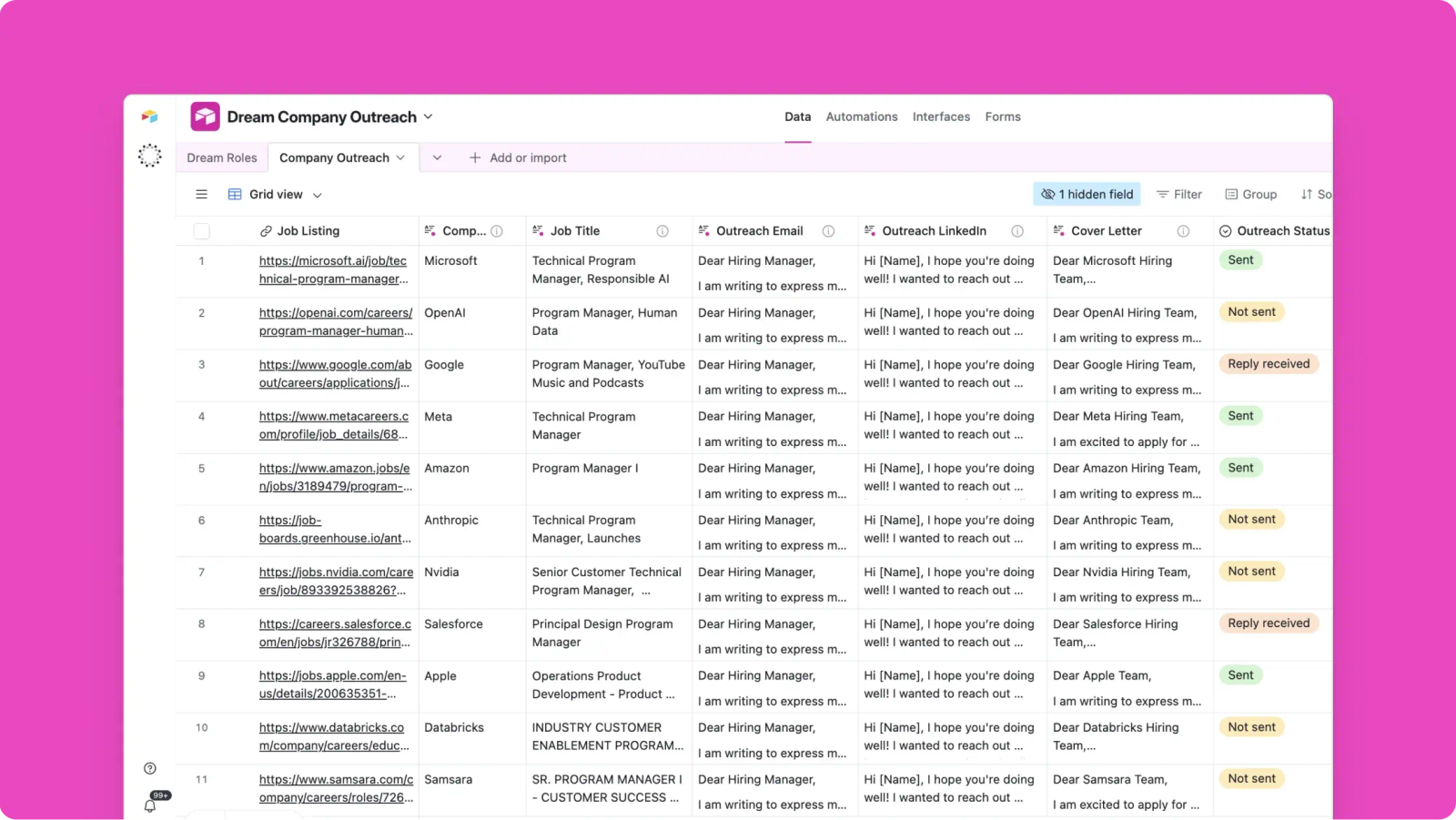This screenshot has width=1456, height=820.
Task: Click the plus icon for Add or import
Action: (x=475, y=157)
